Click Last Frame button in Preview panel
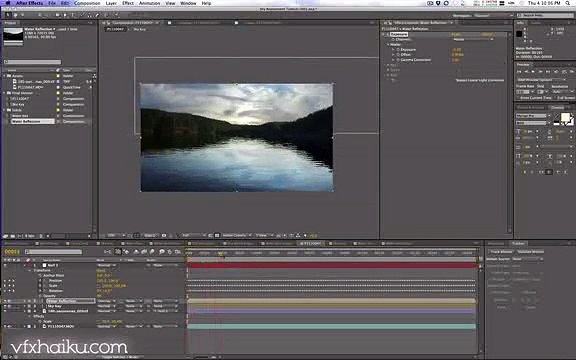Image resolution: width=576 pixels, height=360 pixels. tap(548, 72)
